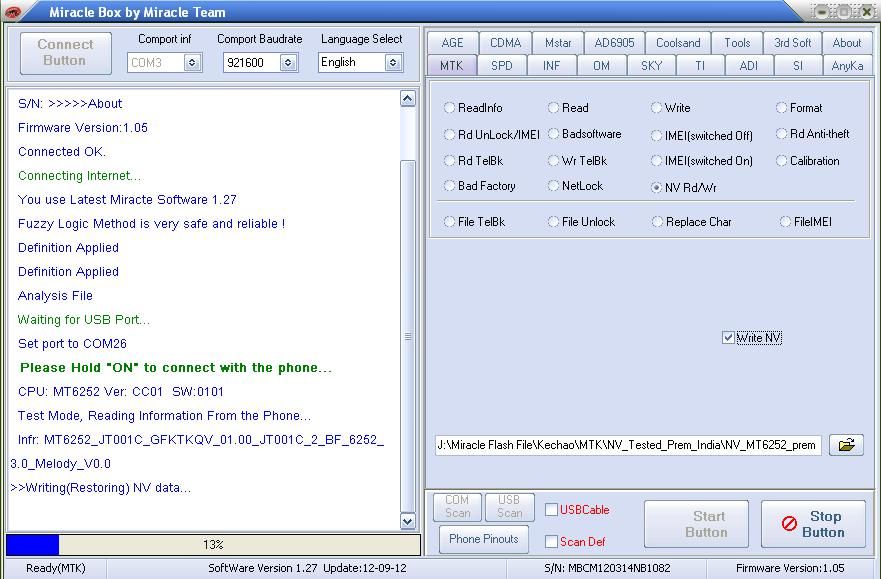Switch to the SKY tab
This screenshot has height=579, width=881.
point(651,66)
